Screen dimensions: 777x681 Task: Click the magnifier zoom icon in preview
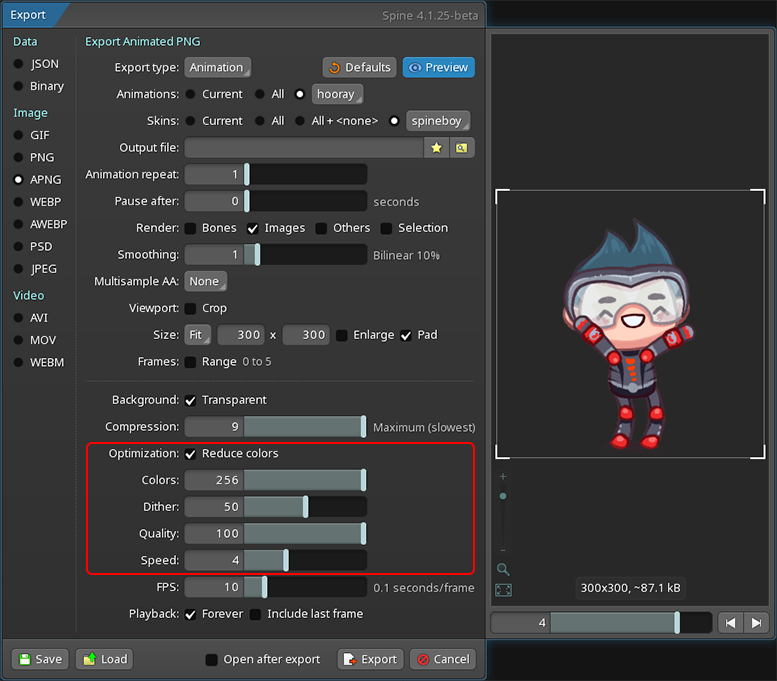503,569
